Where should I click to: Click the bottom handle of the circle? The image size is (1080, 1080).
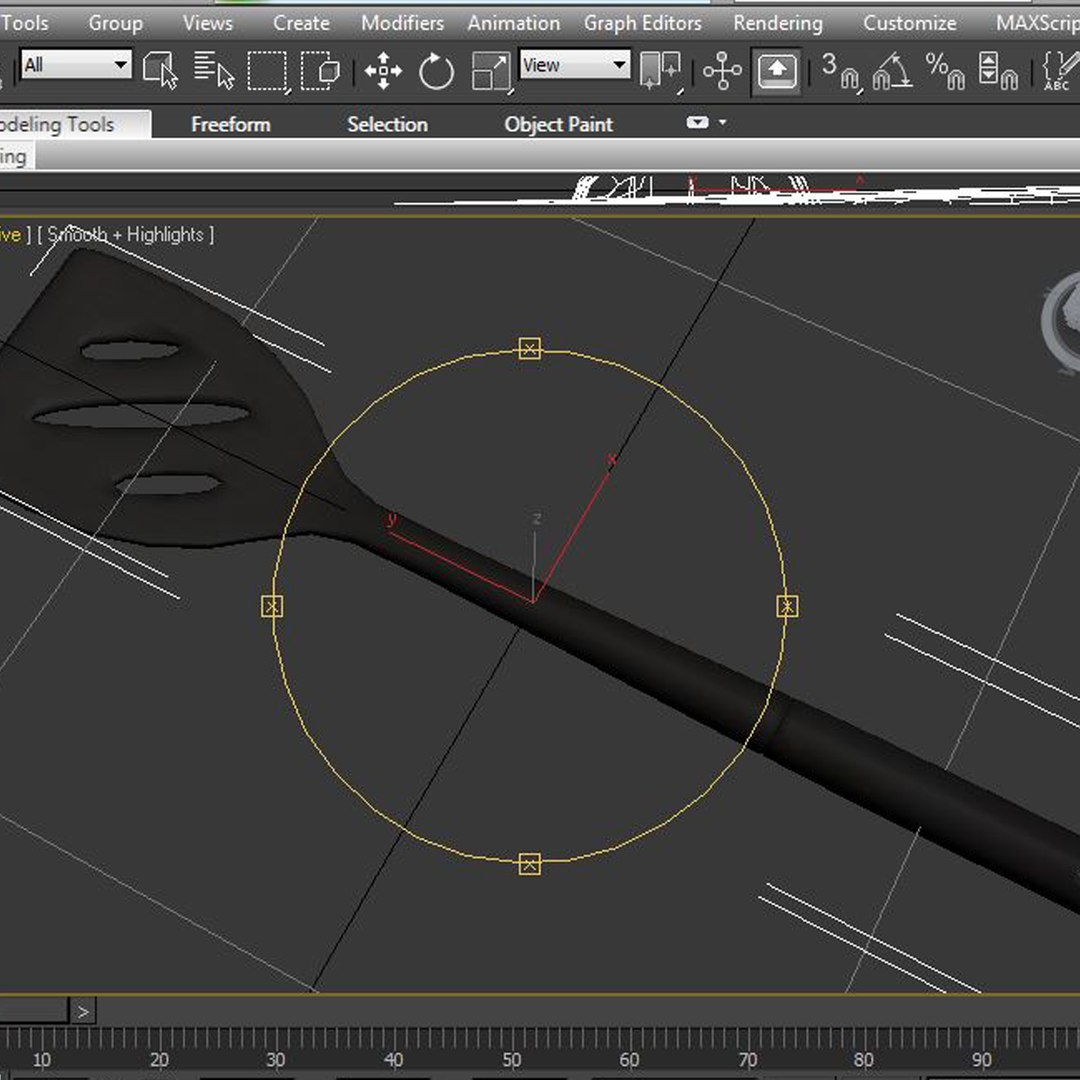(x=529, y=864)
